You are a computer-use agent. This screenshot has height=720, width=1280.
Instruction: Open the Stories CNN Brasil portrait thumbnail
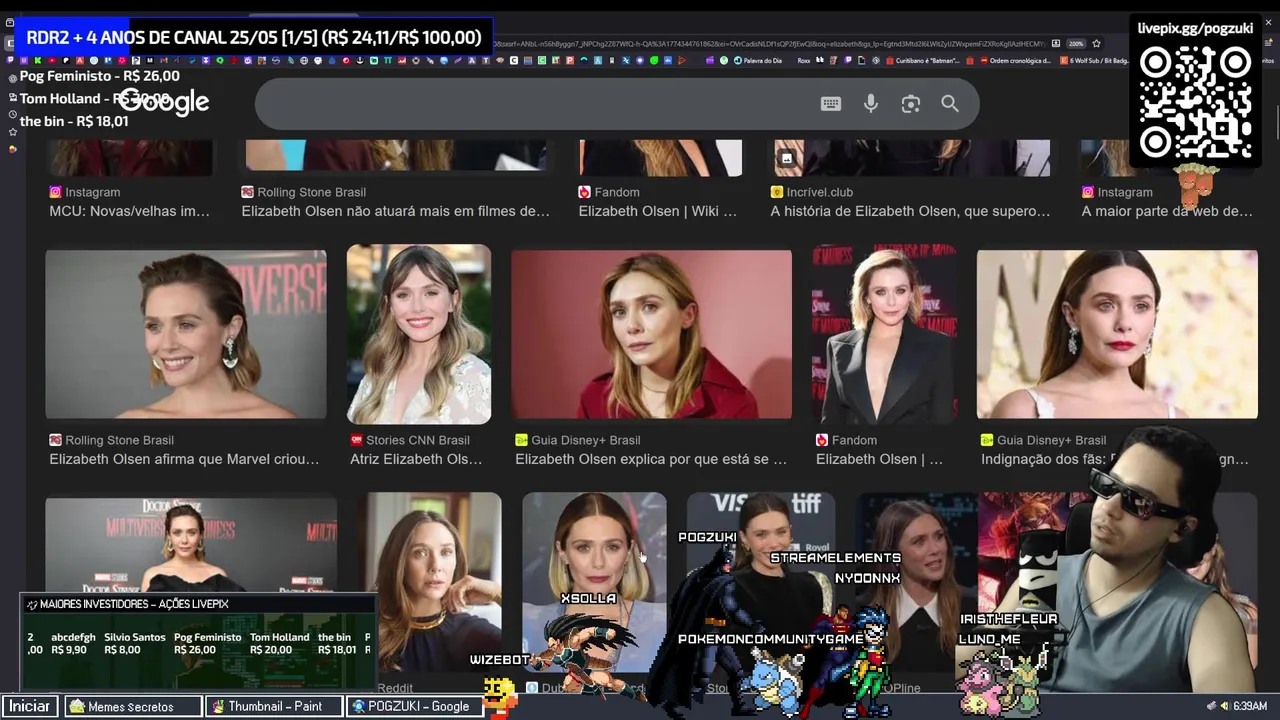click(x=419, y=334)
